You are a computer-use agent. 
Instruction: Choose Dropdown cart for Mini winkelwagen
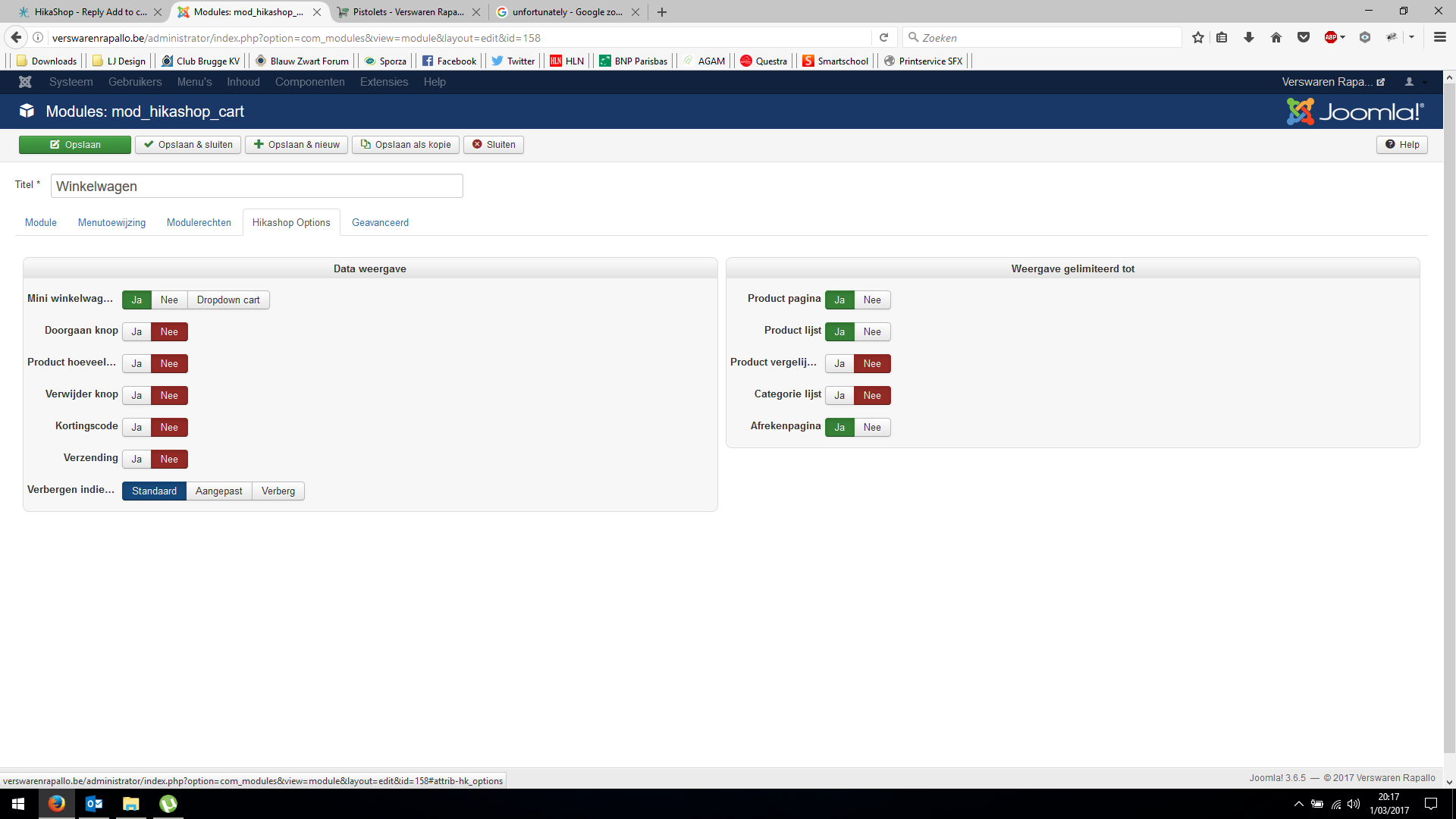coord(228,300)
